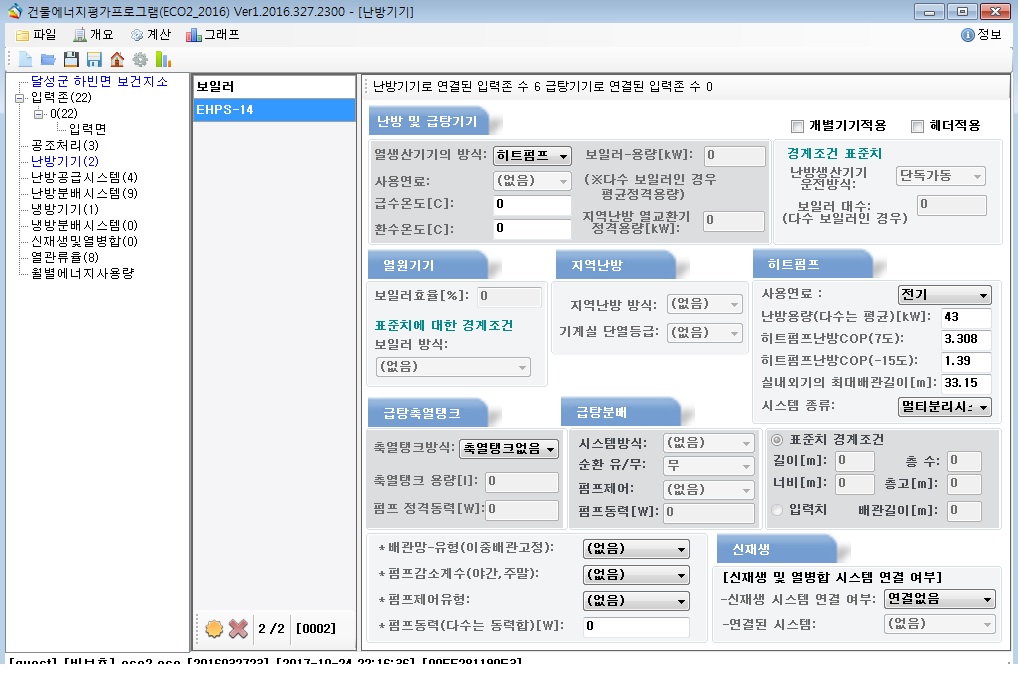Click the open folder toolbar icon
1018x677 pixels.
point(48,59)
